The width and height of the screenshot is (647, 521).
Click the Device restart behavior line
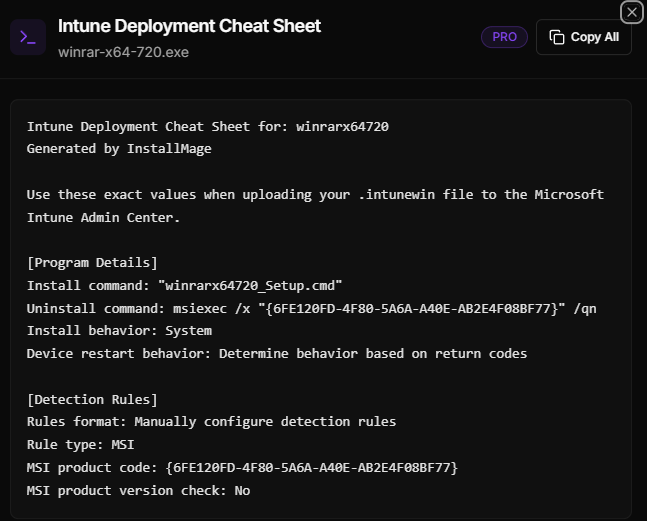point(277,354)
